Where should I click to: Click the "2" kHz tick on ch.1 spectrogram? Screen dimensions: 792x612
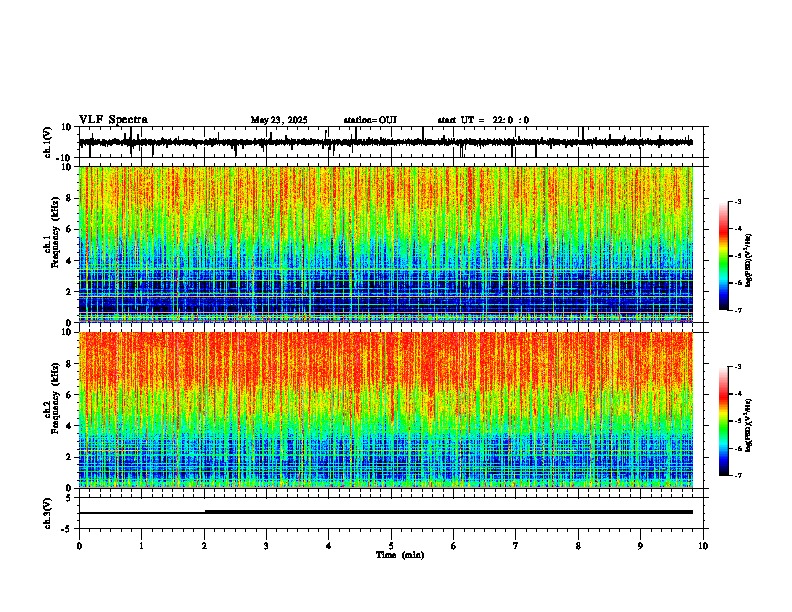tap(69, 291)
